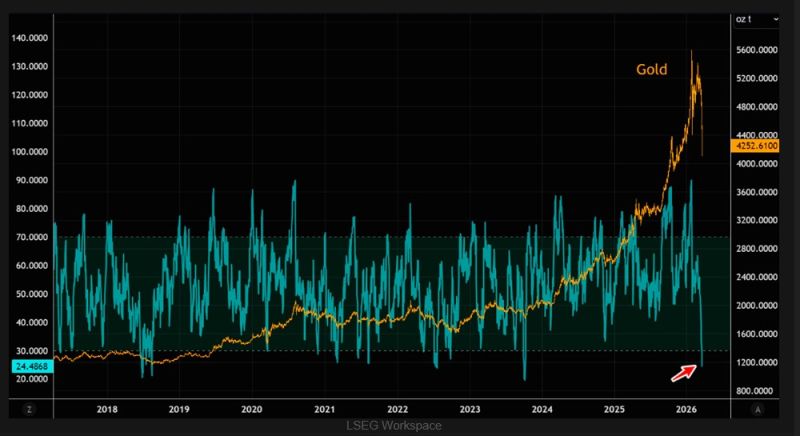Click the 130.0000 left axis label
800x436 pixels.
pos(30,67)
